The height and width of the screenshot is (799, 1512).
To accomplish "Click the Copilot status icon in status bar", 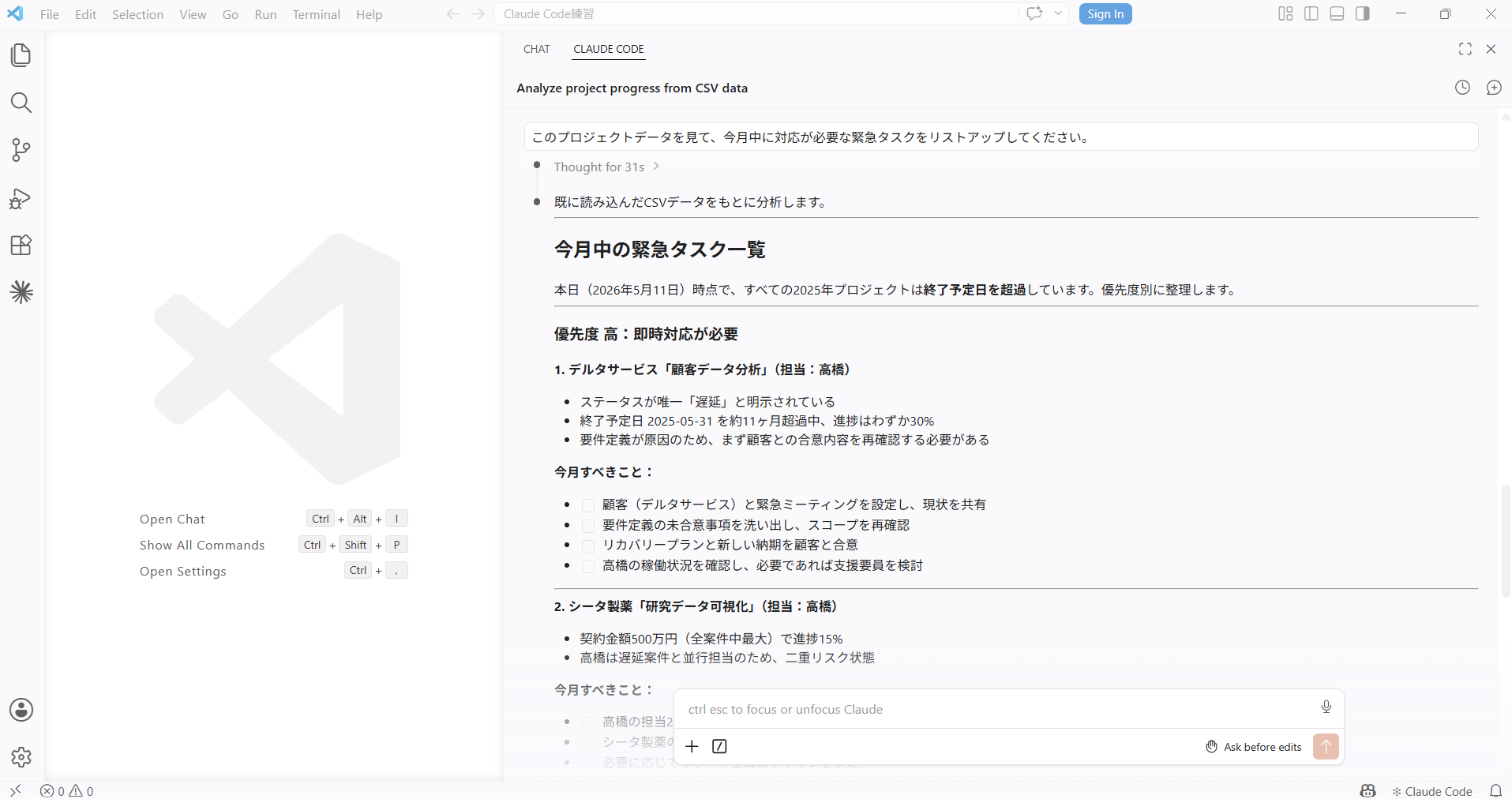I will point(1368,790).
